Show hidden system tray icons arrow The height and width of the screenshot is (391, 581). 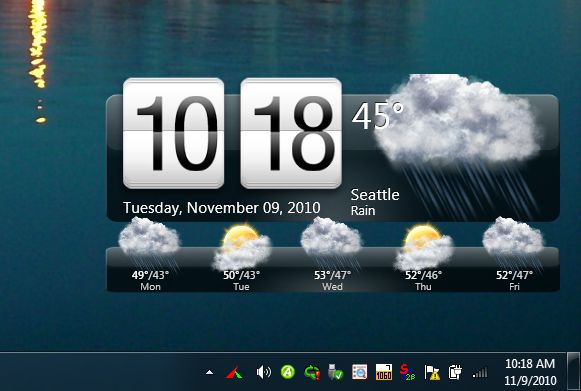(x=209, y=372)
